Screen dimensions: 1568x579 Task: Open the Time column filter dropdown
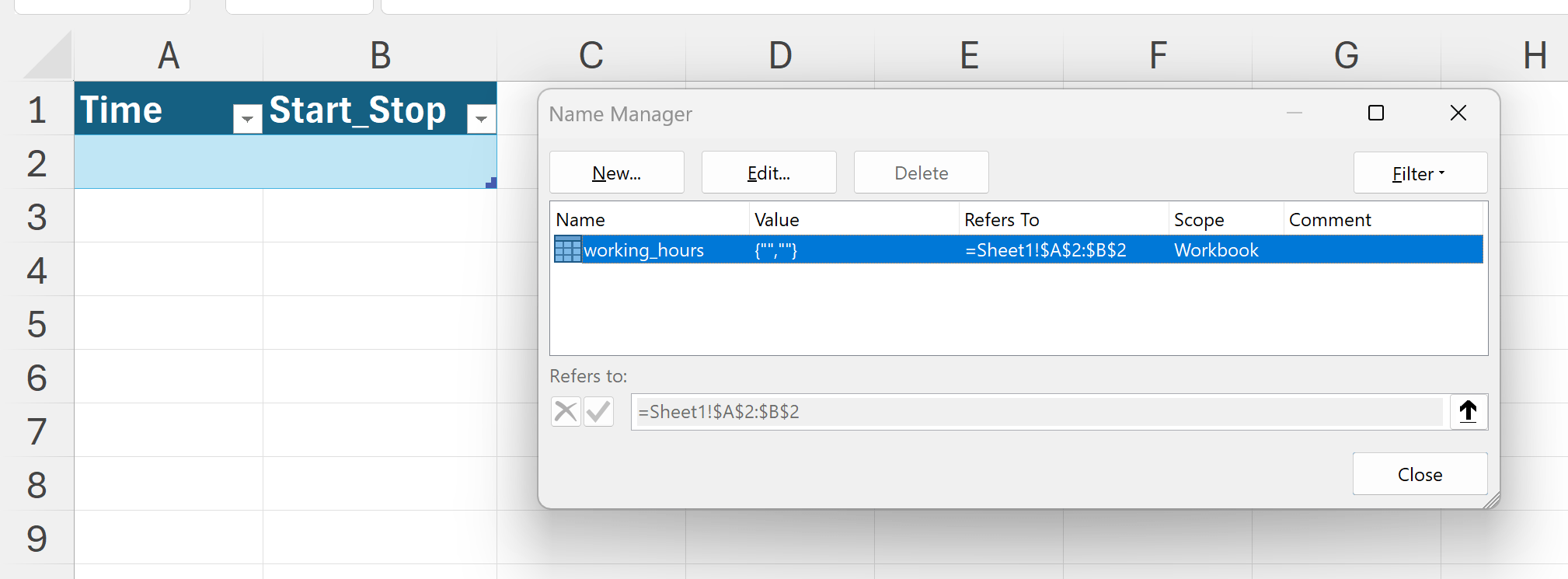pyautogui.click(x=248, y=118)
